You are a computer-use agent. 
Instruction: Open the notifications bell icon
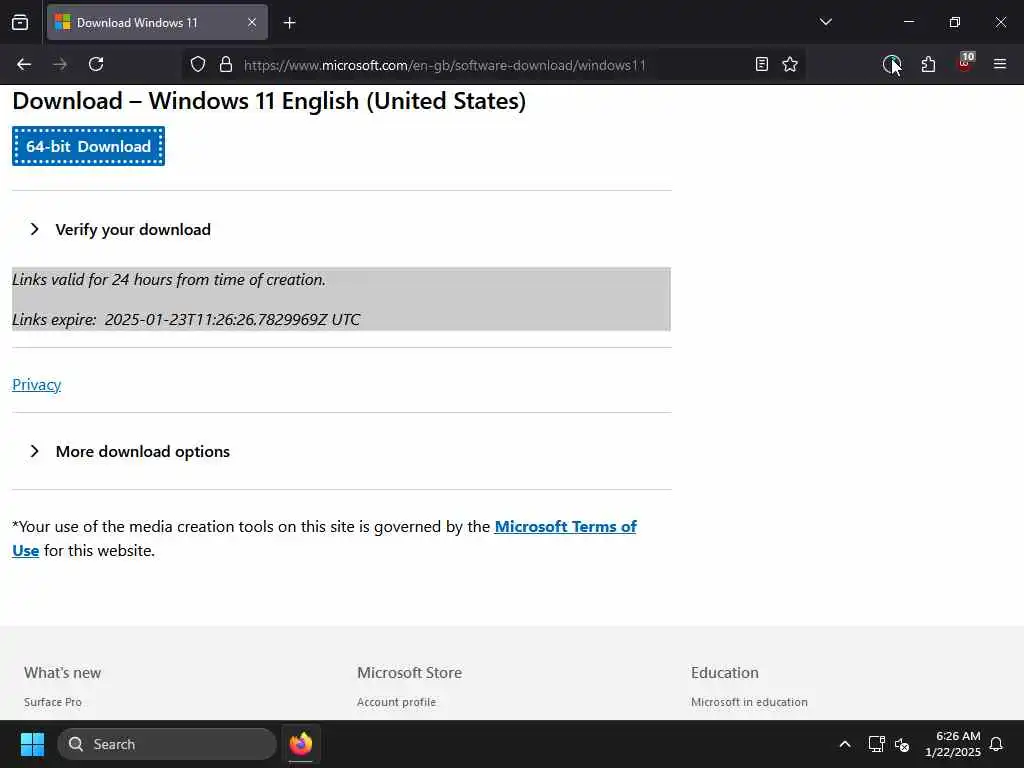[996, 744]
